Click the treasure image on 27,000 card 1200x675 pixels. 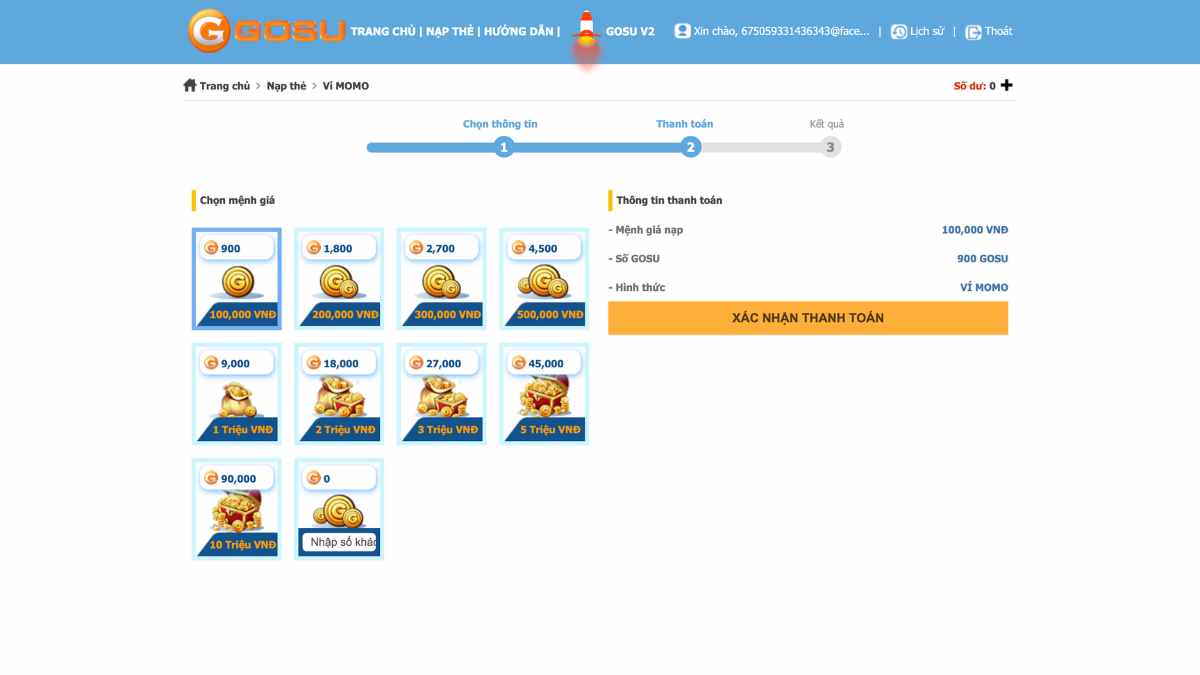point(441,399)
